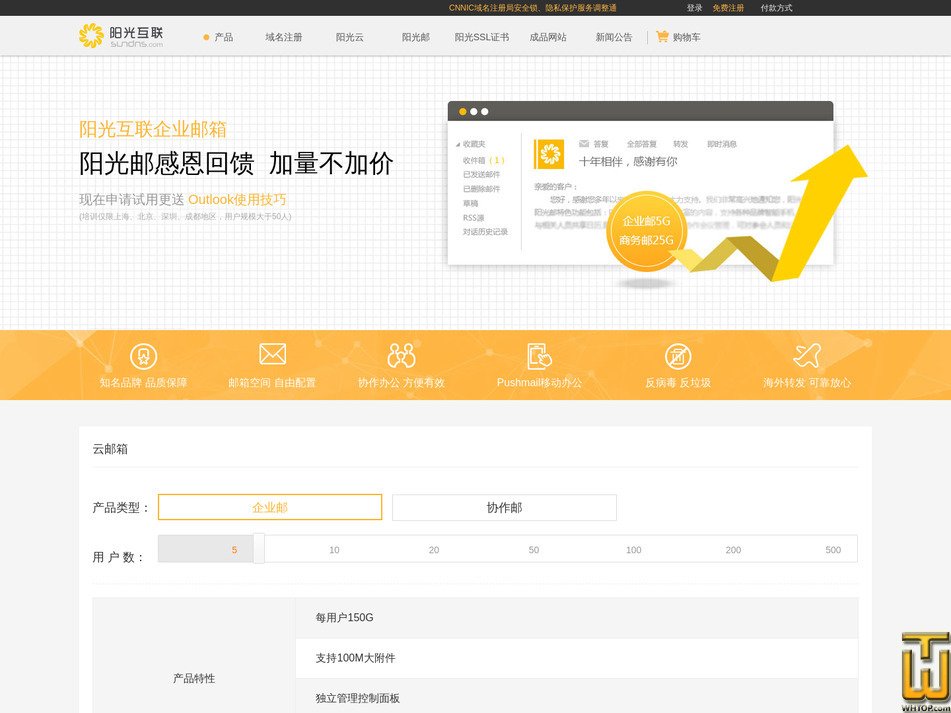Open the 新闻公告 menu

[x=614, y=37]
